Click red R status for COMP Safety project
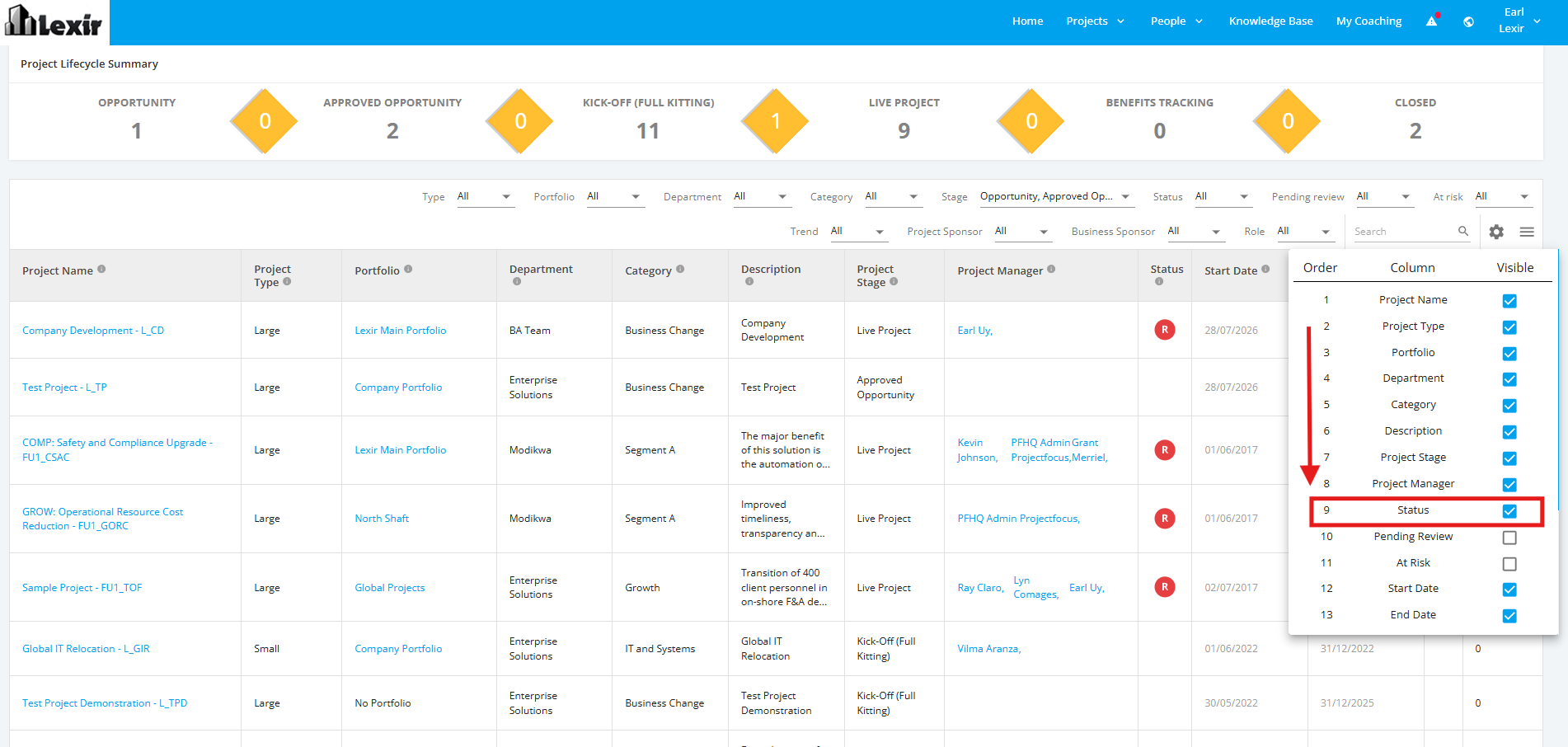 tap(1165, 450)
